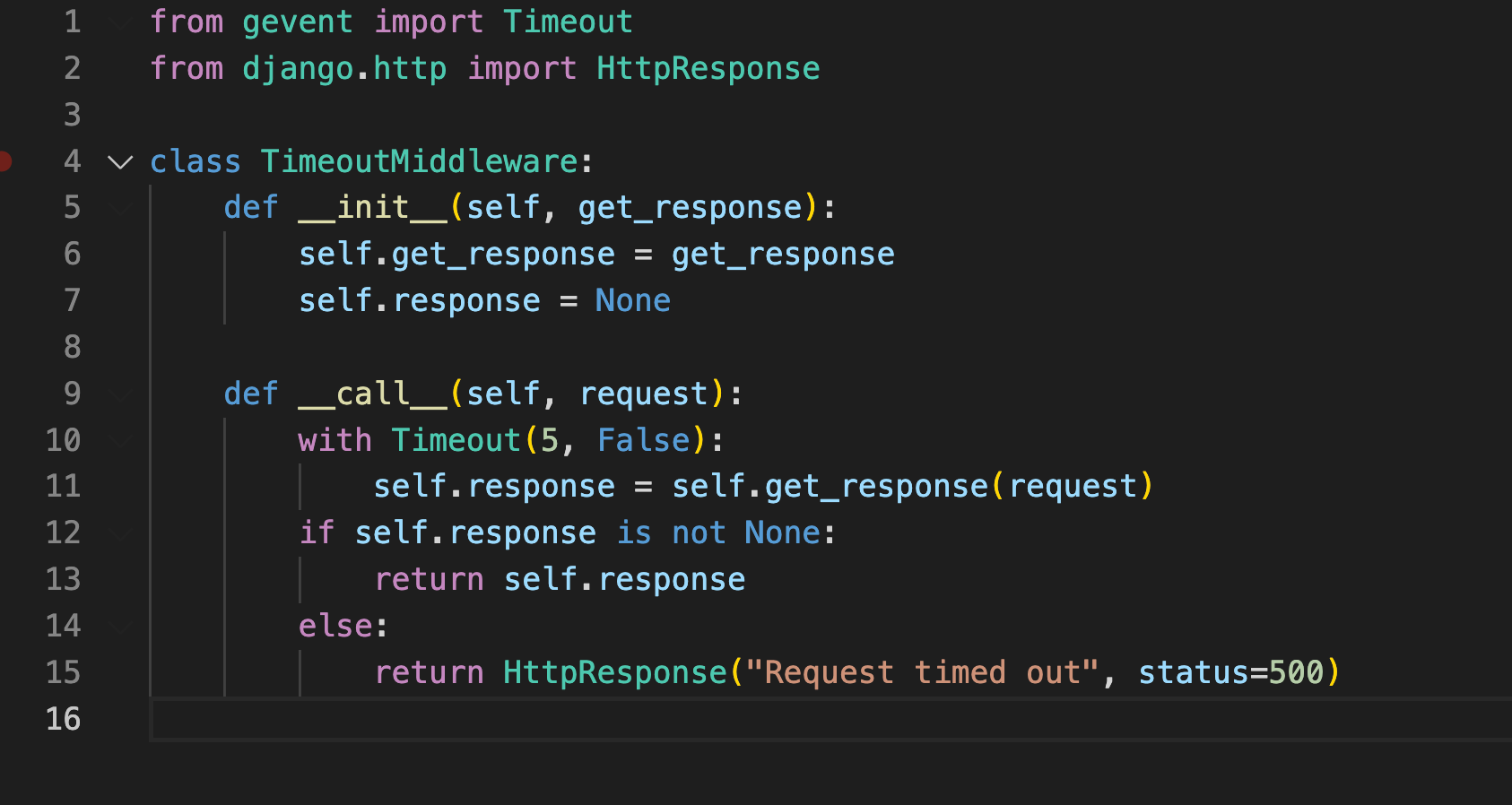Click the "Request timed out" string literal
The width and height of the screenshot is (1512, 805).
click(x=922, y=672)
